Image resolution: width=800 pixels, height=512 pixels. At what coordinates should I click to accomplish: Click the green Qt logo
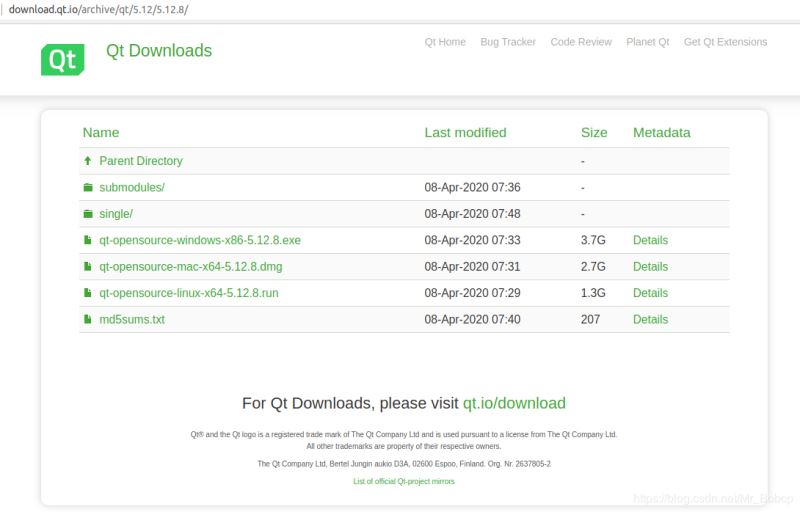pos(62,59)
